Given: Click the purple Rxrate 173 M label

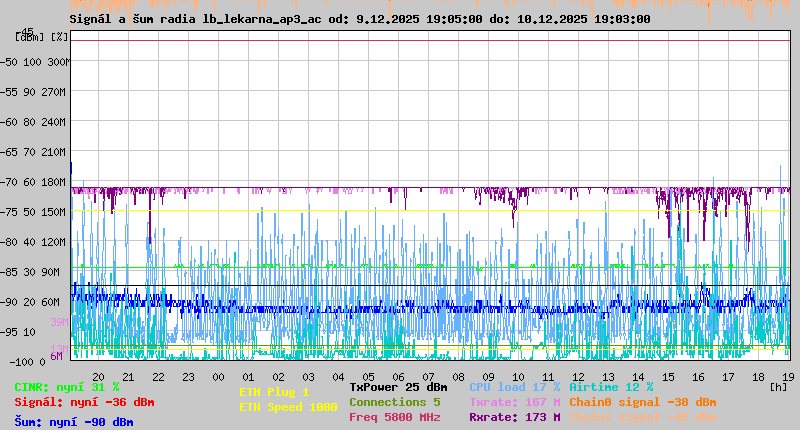Looking at the screenshot, I should click(514, 417).
